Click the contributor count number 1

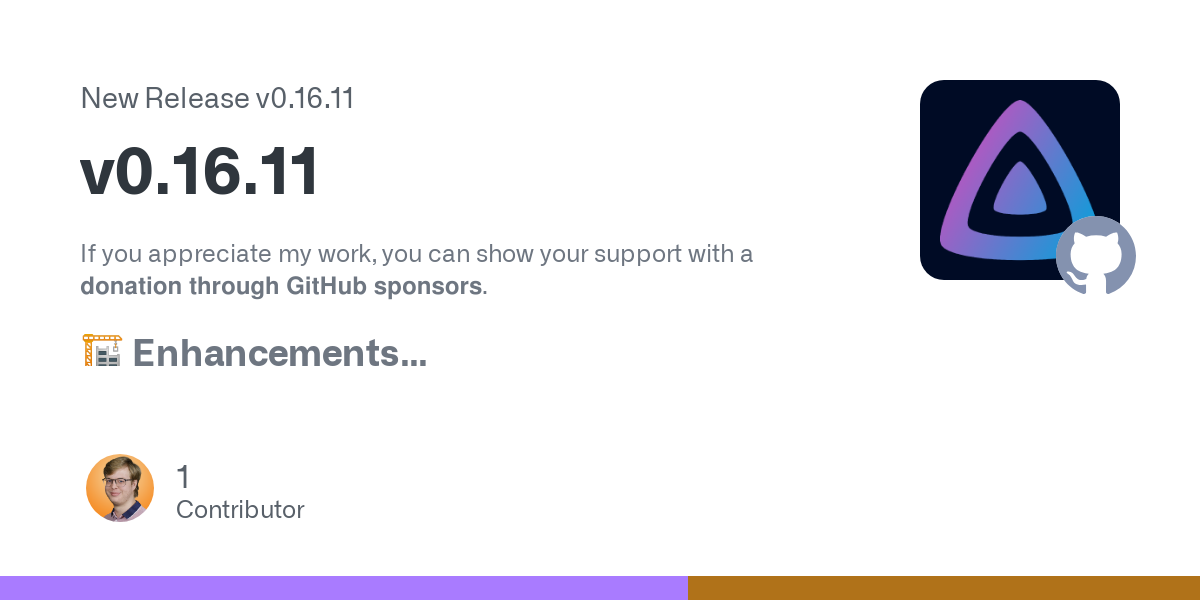tap(183, 477)
